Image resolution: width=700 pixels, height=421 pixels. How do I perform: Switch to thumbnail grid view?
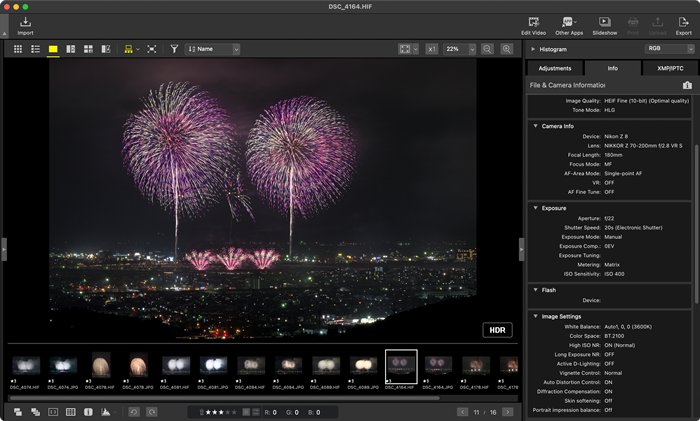pyautogui.click(x=18, y=48)
